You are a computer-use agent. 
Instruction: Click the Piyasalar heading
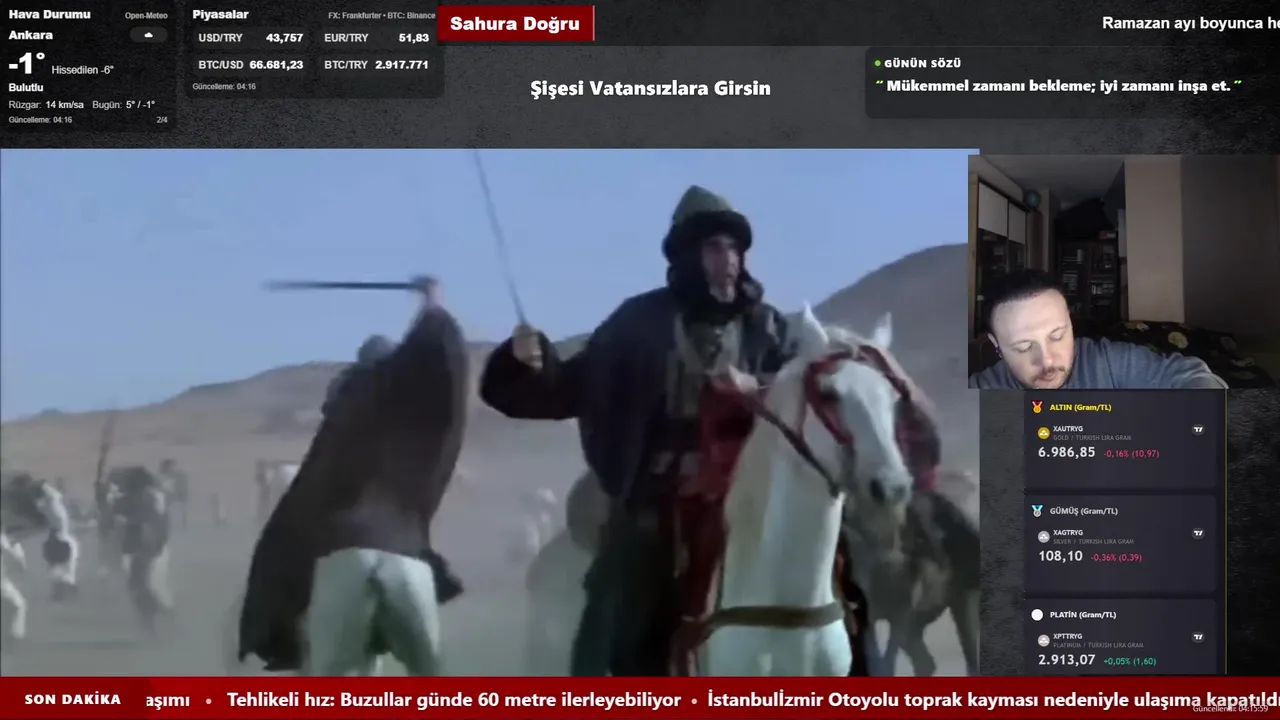[220, 15]
